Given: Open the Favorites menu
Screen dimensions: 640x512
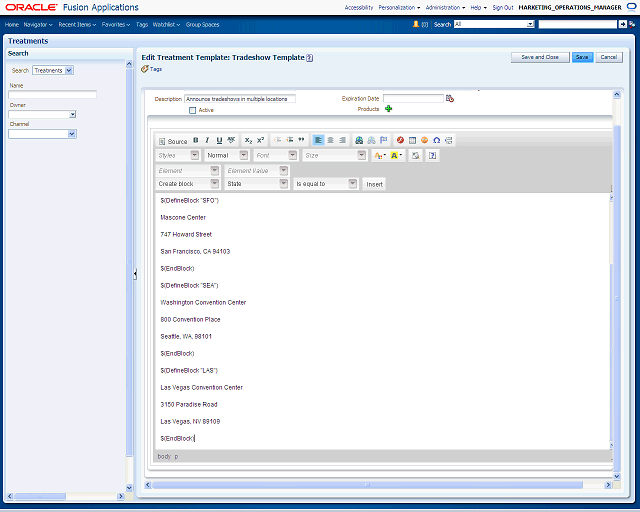Looking at the screenshot, I should (116, 24).
